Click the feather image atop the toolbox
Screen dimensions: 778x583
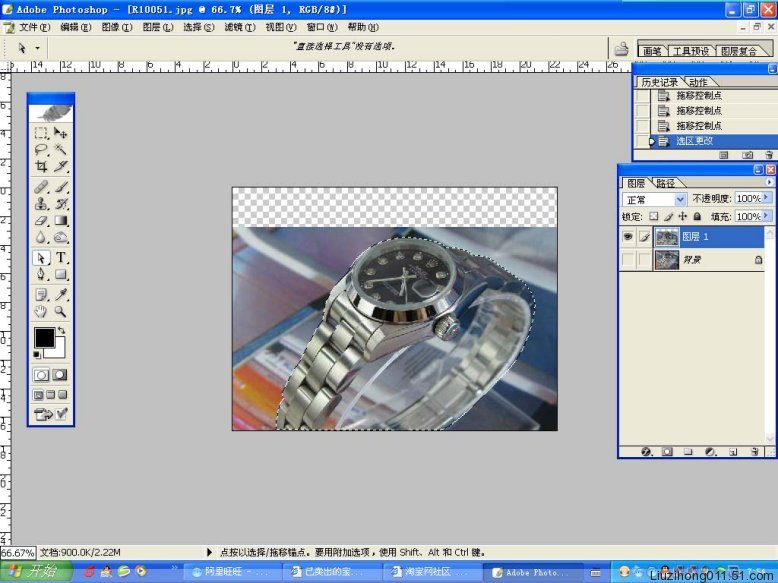coord(51,114)
